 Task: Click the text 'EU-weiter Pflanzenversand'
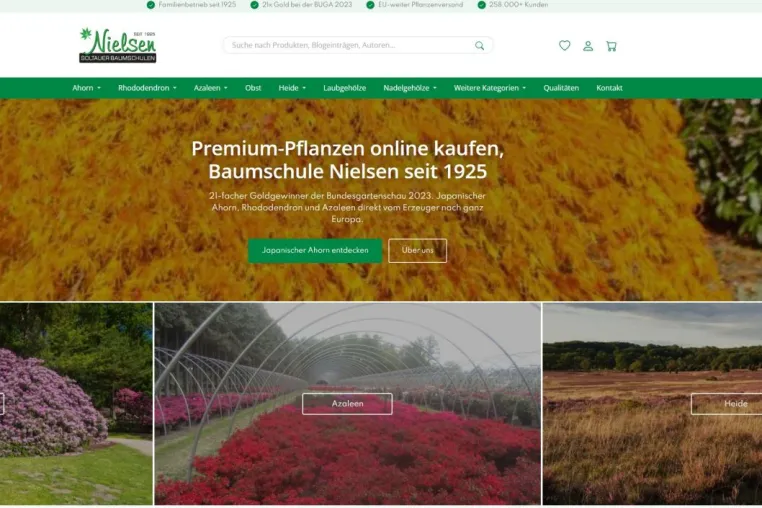(421, 5)
